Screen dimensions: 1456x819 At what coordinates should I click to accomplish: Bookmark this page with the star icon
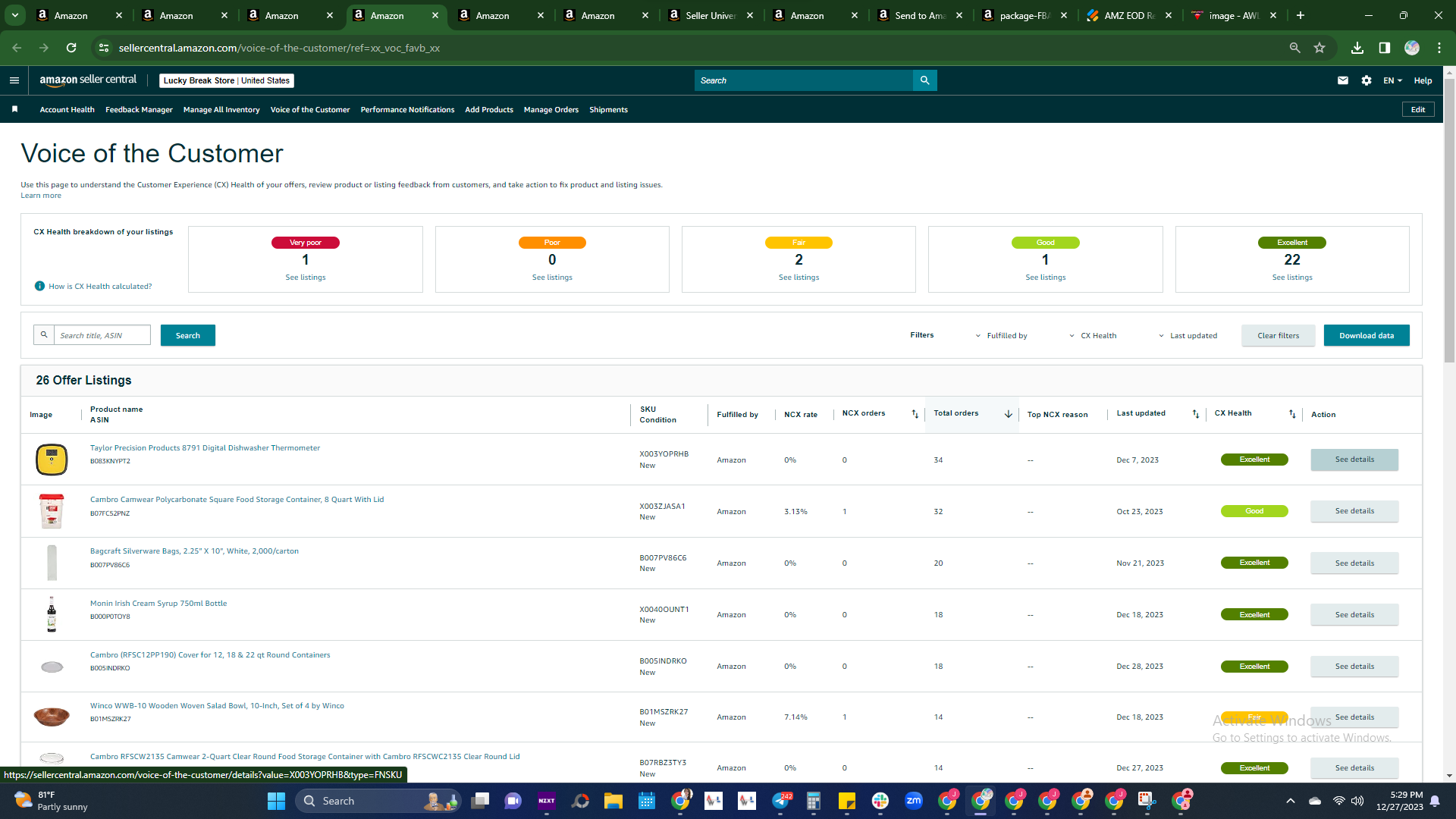click(x=1319, y=48)
